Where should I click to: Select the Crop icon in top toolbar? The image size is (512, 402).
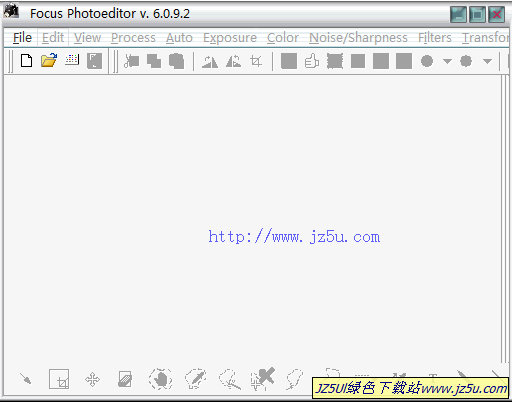(256, 61)
